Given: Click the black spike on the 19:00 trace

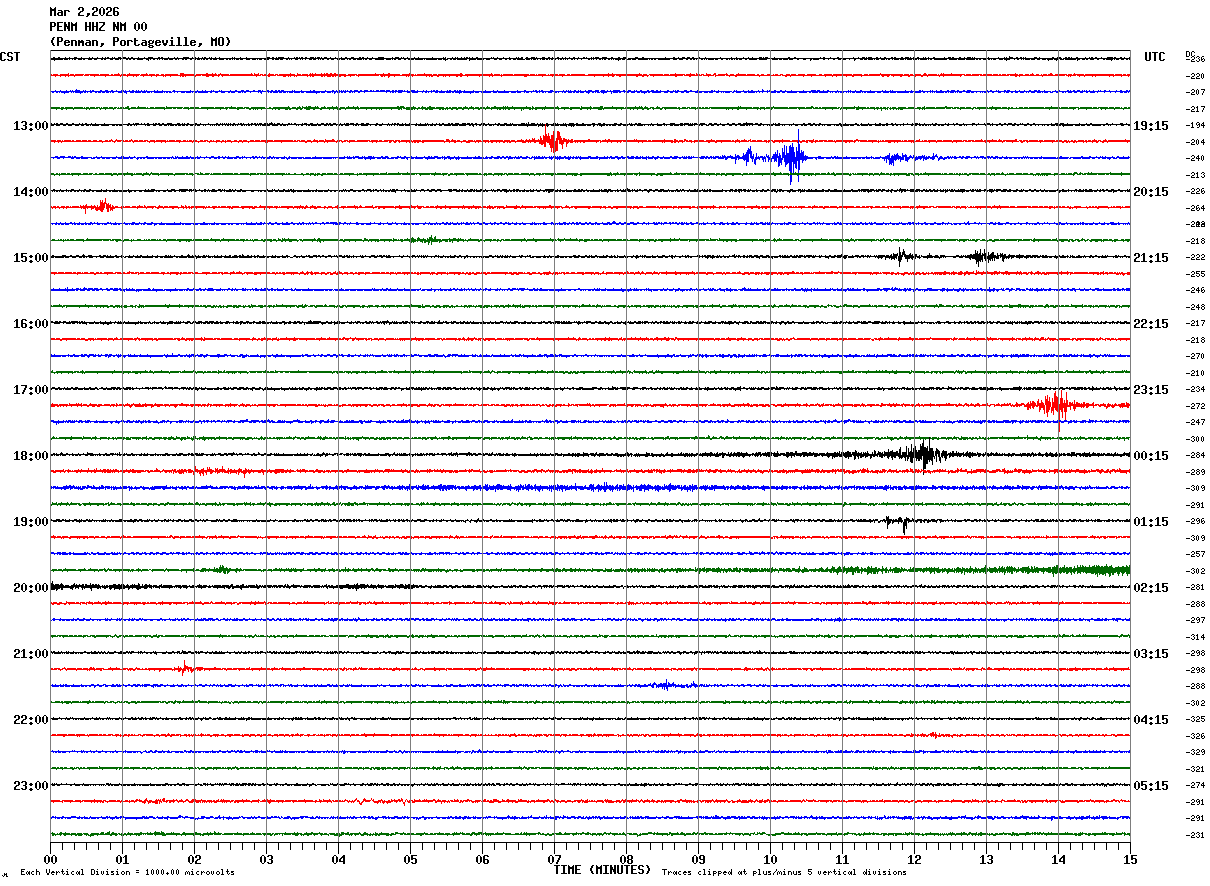Looking at the screenshot, I should (902, 522).
